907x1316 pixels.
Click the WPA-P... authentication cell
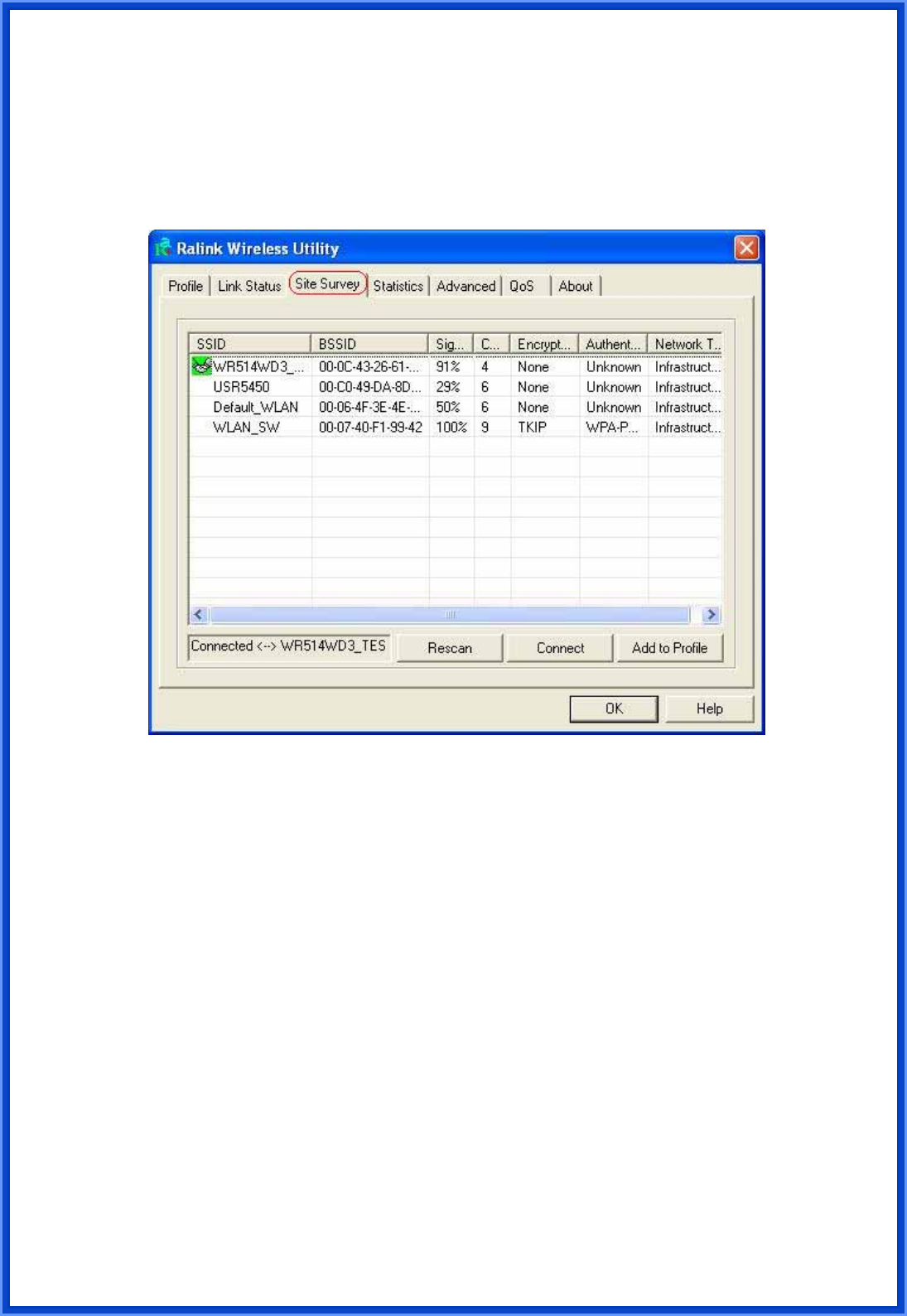point(612,428)
